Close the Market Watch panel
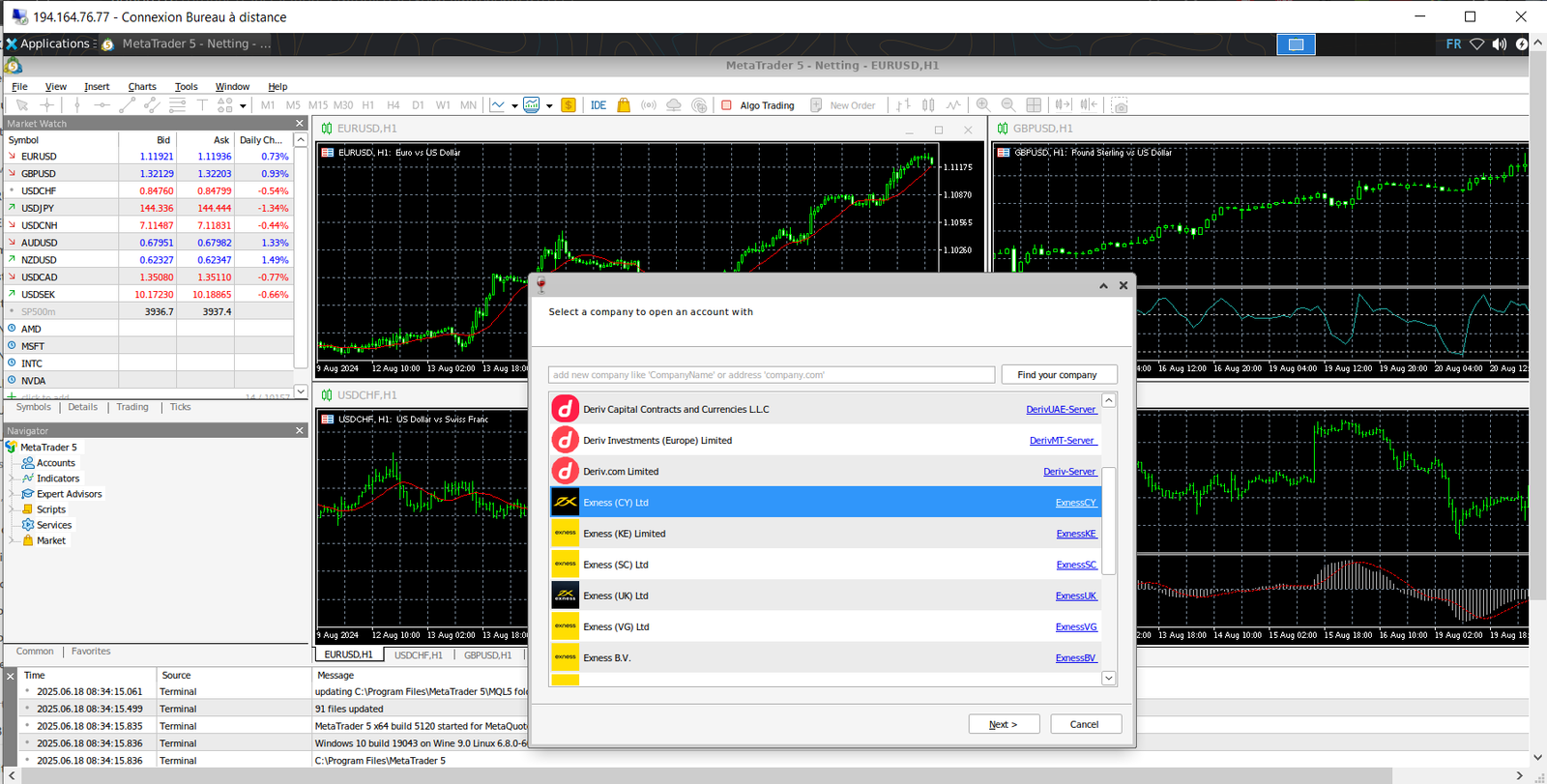Screen dimensions: 1547x784 [300, 124]
